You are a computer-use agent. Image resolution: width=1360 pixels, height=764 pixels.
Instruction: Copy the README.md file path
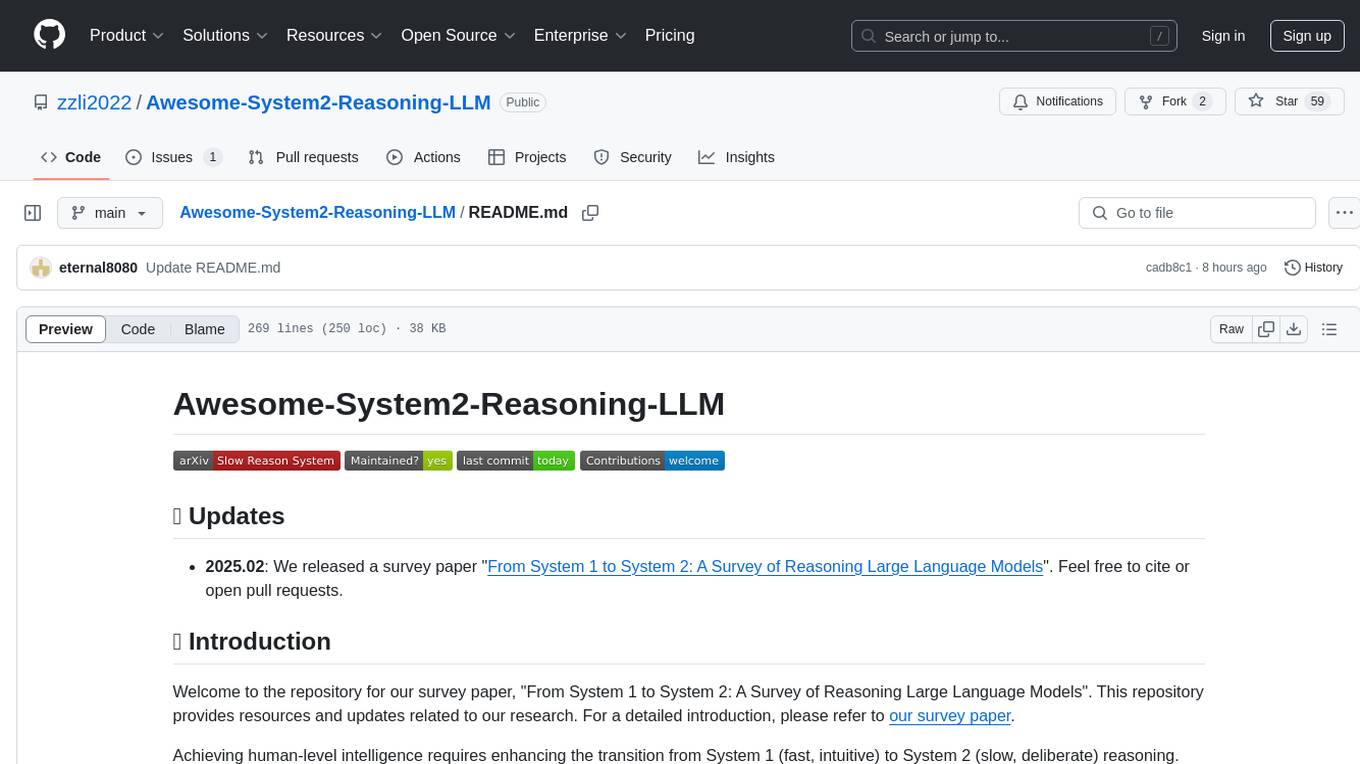pyautogui.click(x=590, y=213)
